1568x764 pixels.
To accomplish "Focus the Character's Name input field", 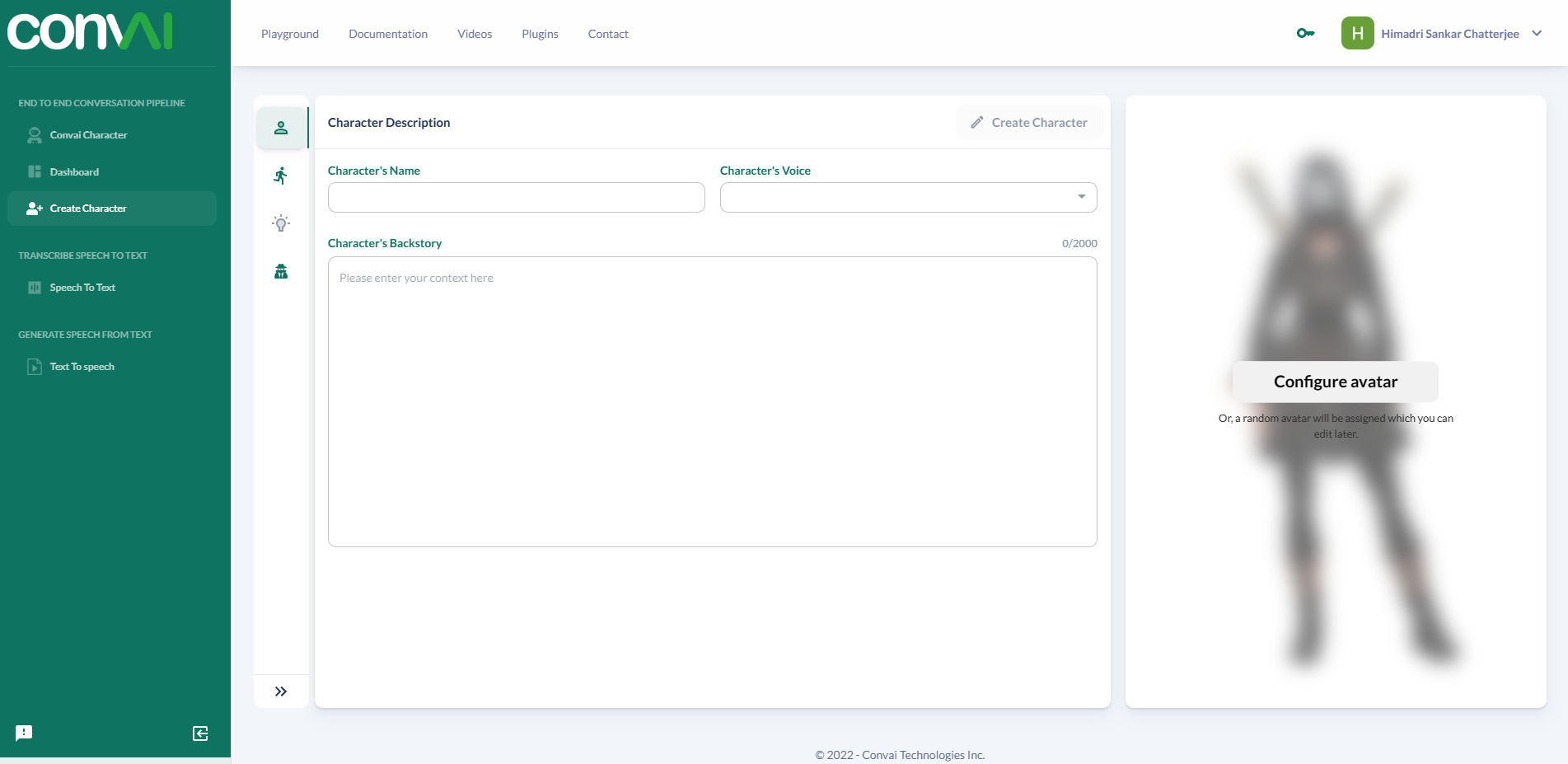I will click(x=517, y=198).
